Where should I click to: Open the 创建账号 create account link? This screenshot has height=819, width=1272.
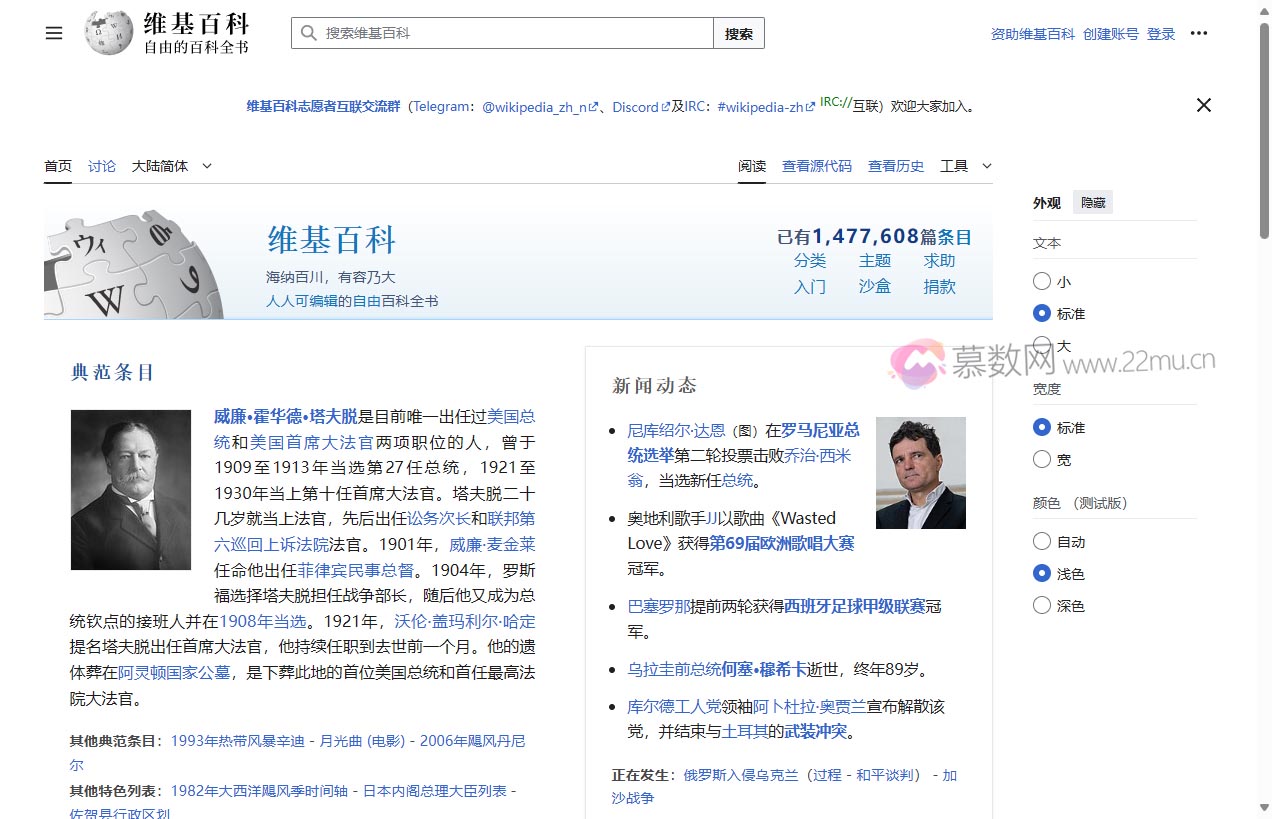coord(1110,34)
